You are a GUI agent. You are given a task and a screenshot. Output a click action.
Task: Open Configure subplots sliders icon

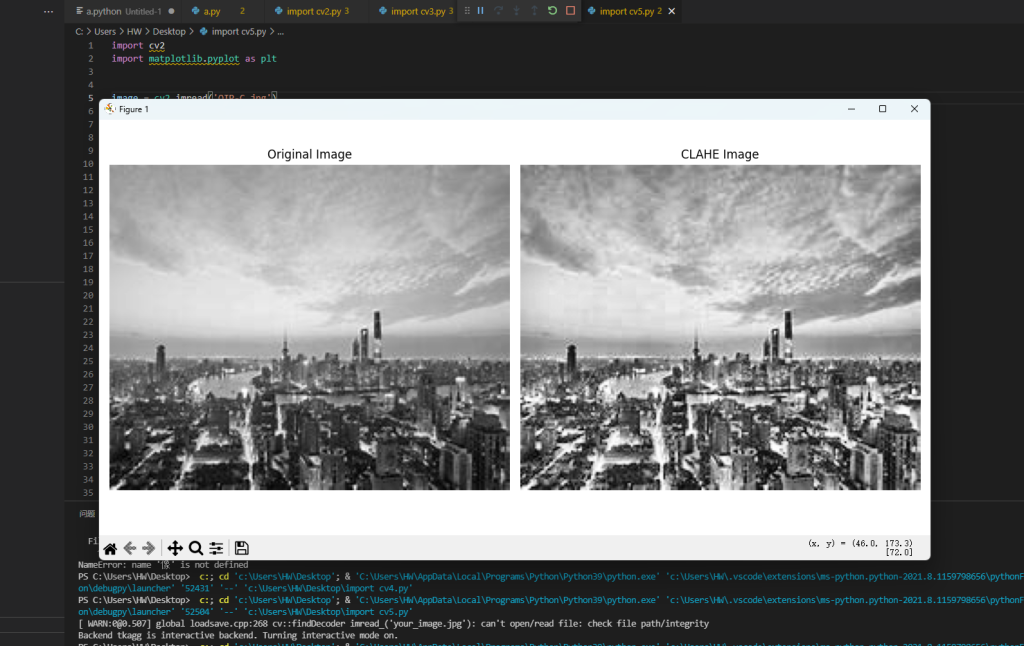216,548
